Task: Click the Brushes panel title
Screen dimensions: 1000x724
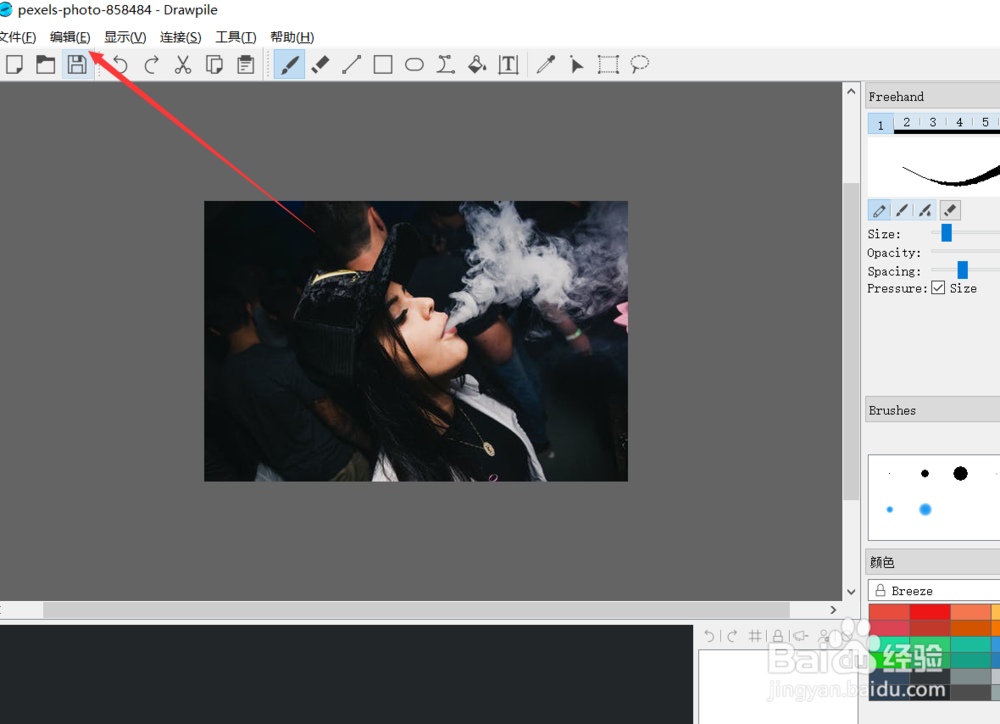Action: (892, 410)
